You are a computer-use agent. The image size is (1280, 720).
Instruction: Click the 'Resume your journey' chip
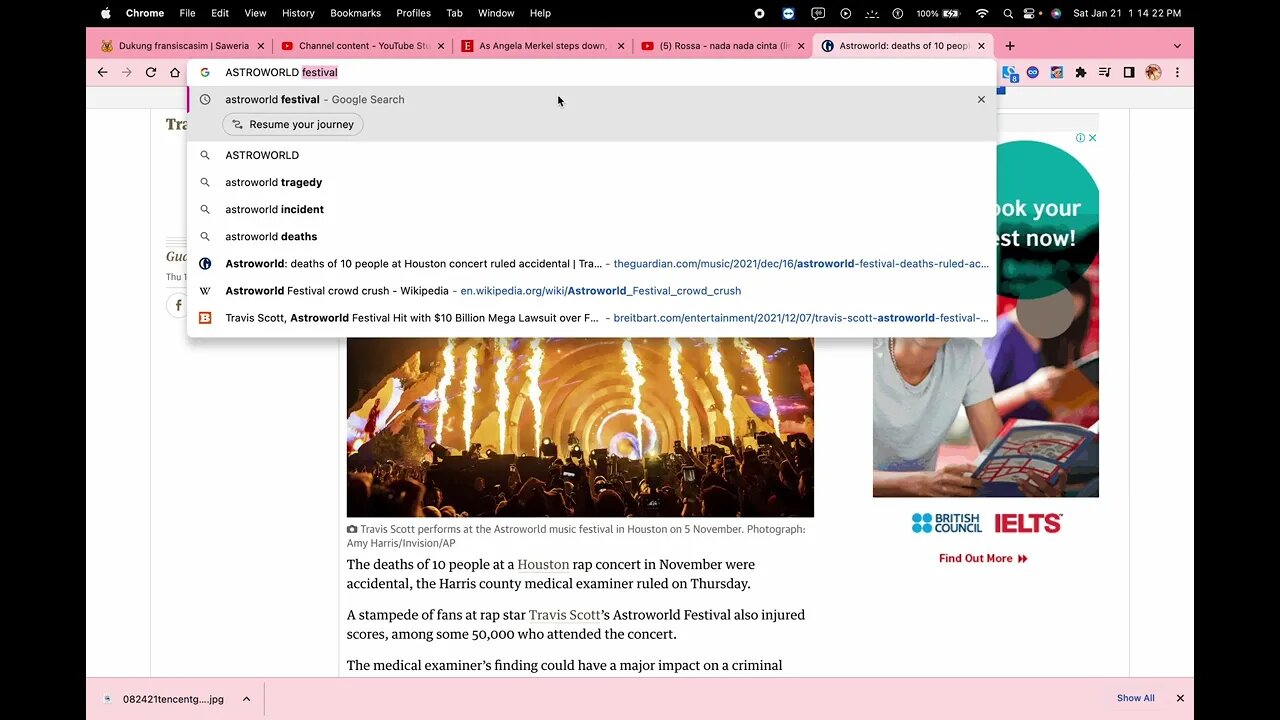pos(293,124)
